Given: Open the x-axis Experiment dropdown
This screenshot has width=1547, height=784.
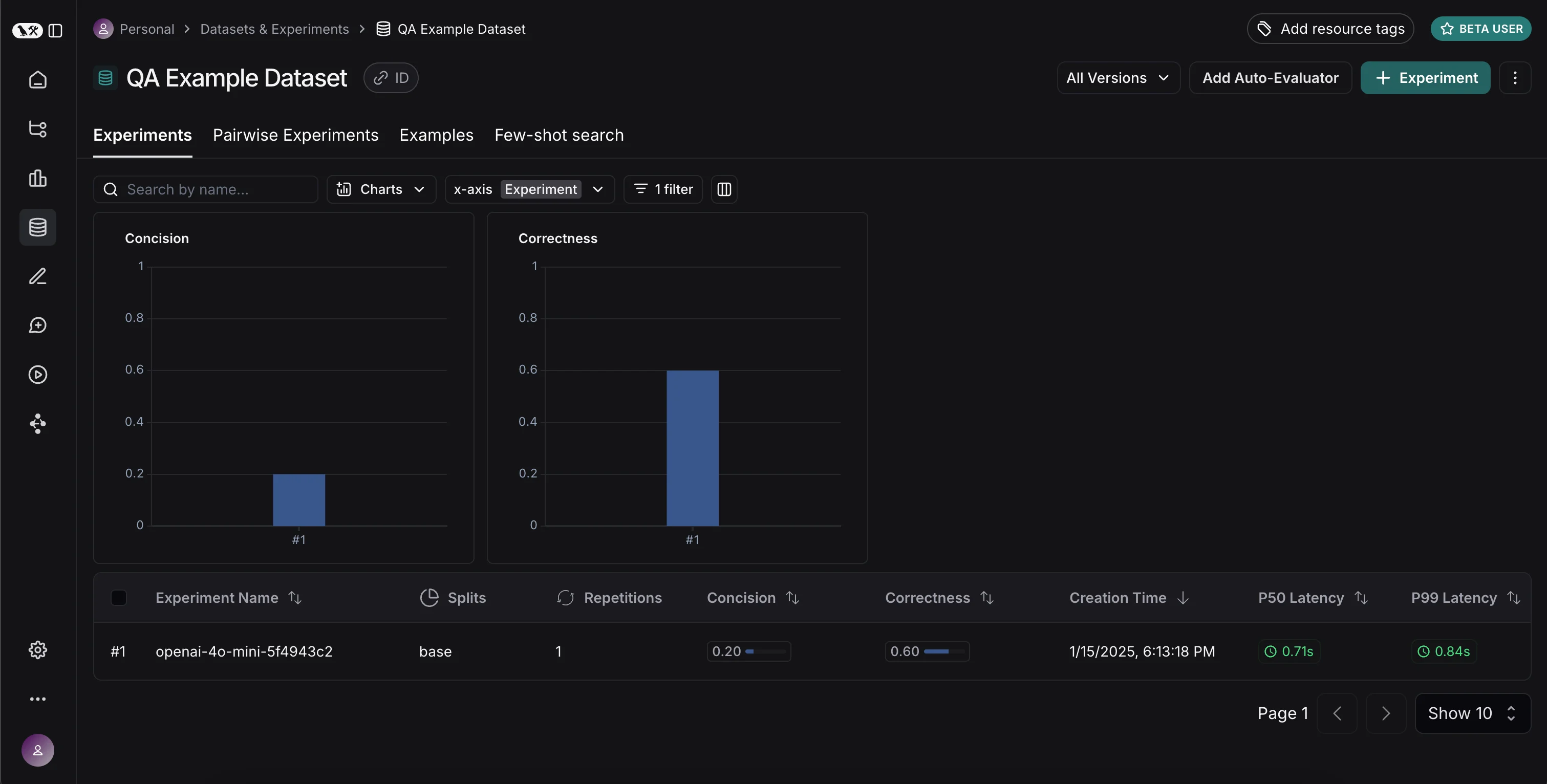Looking at the screenshot, I should click(530, 189).
